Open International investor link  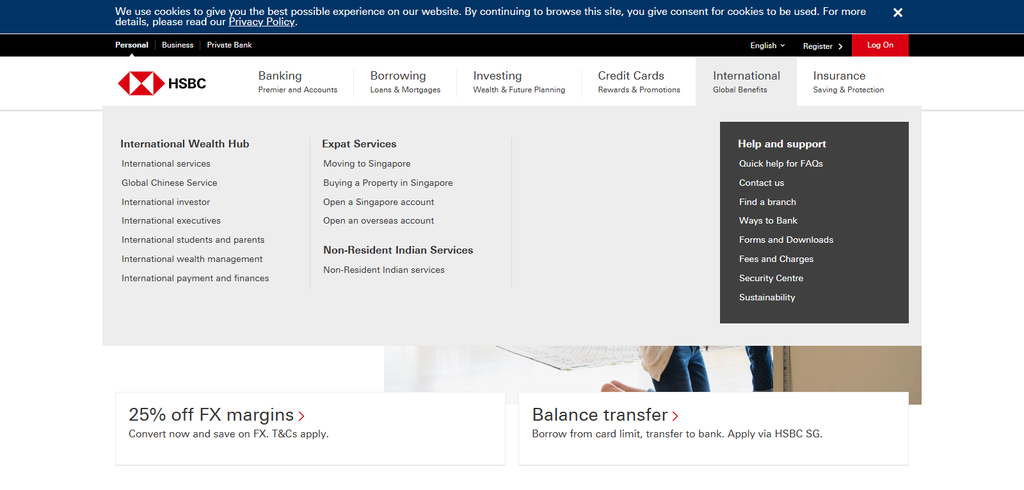point(166,202)
